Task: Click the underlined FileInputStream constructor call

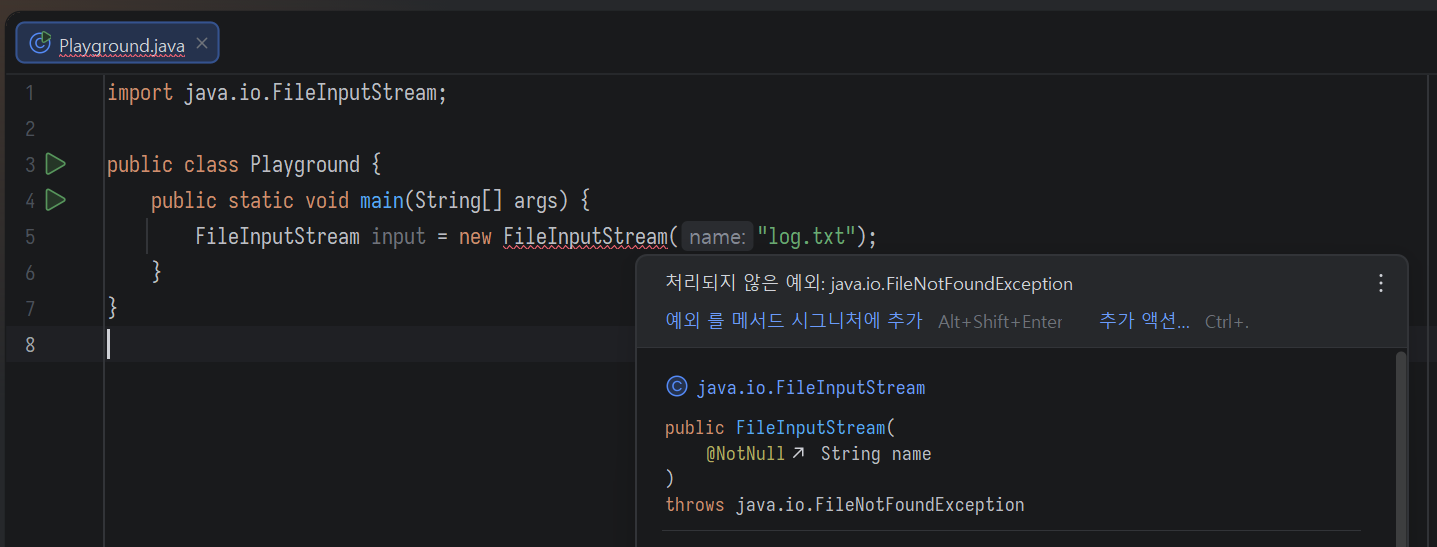Action: 584,237
